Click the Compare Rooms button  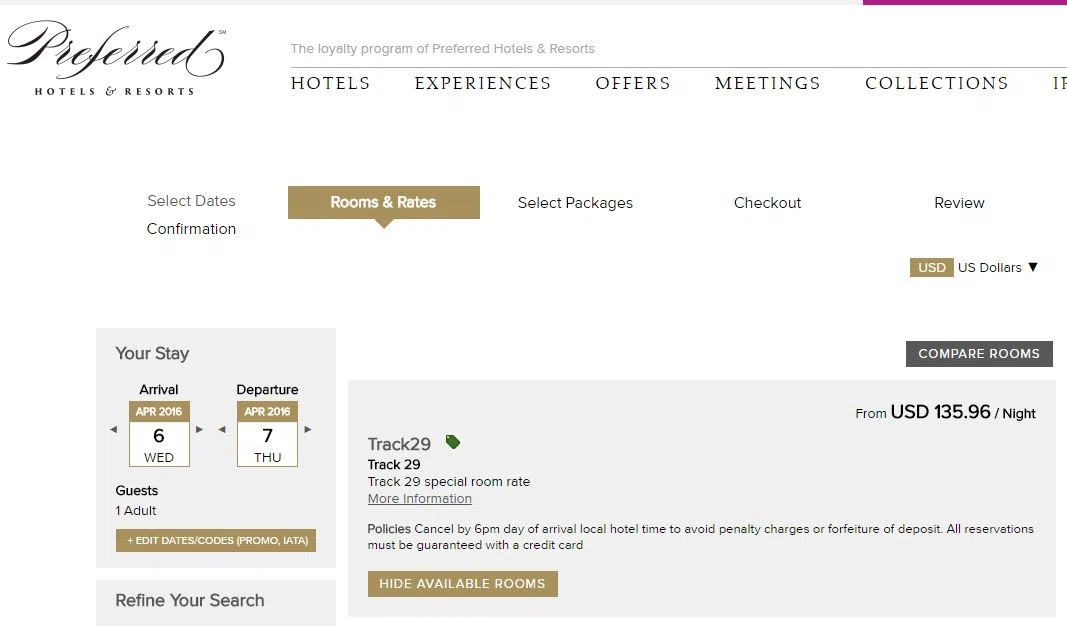click(x=979, y=354)
